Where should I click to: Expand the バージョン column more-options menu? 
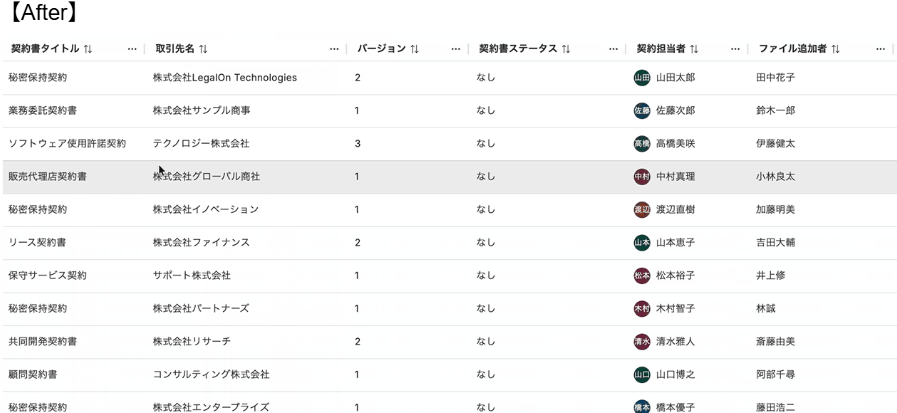click(456, 49)
